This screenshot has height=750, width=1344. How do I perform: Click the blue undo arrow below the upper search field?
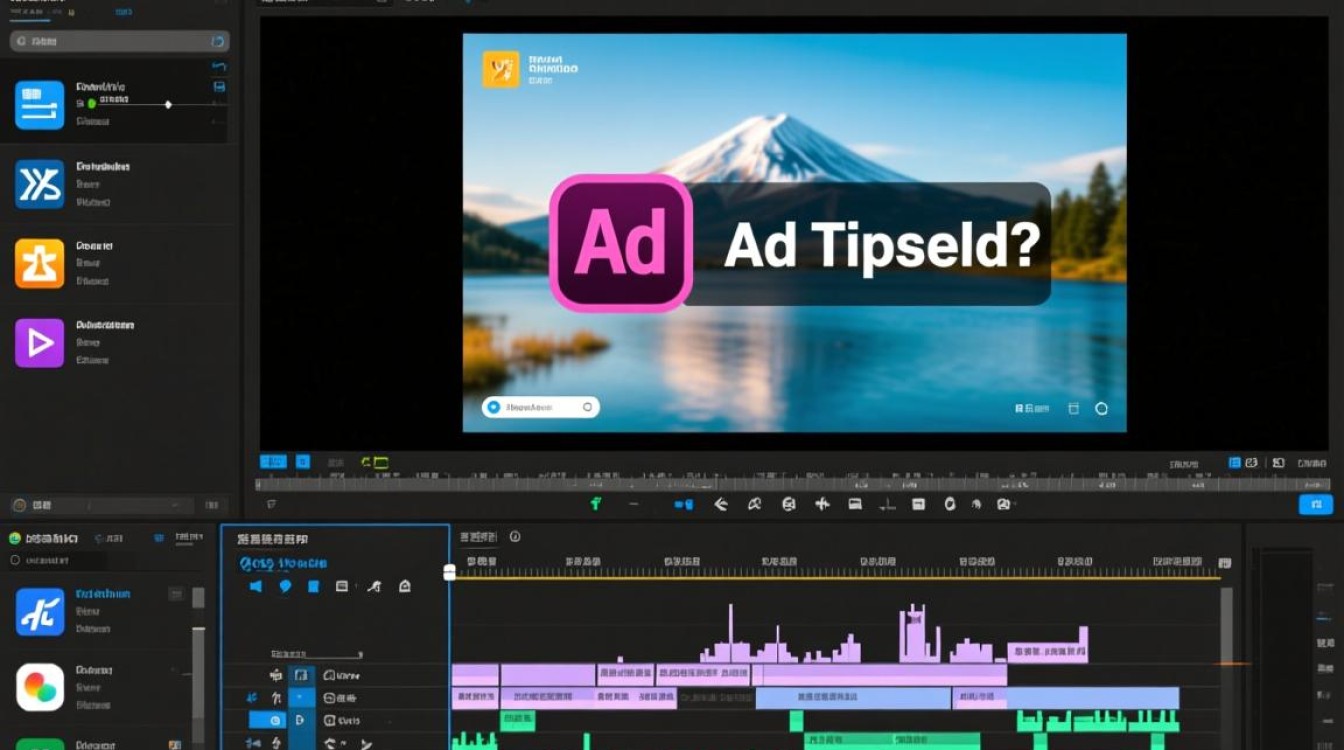219,67
